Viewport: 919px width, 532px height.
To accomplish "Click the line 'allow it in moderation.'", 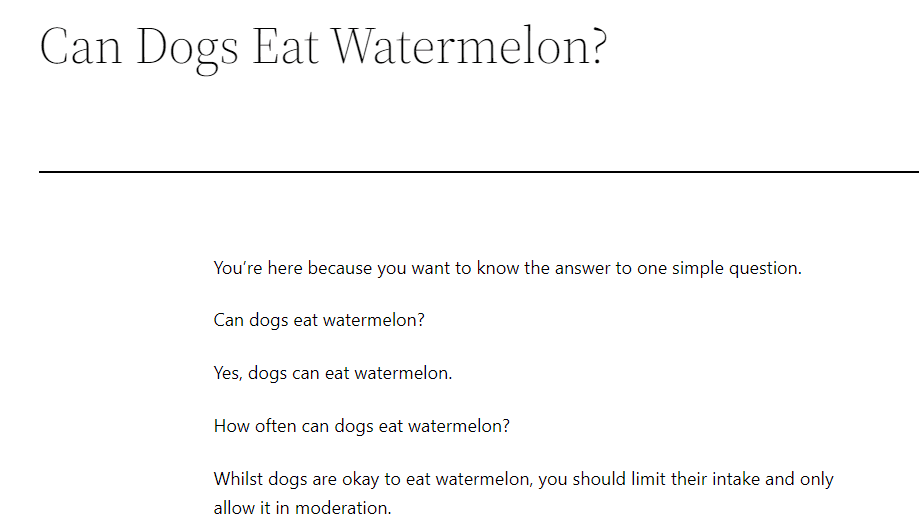I will pyautogui.click(x=302, y=508).
